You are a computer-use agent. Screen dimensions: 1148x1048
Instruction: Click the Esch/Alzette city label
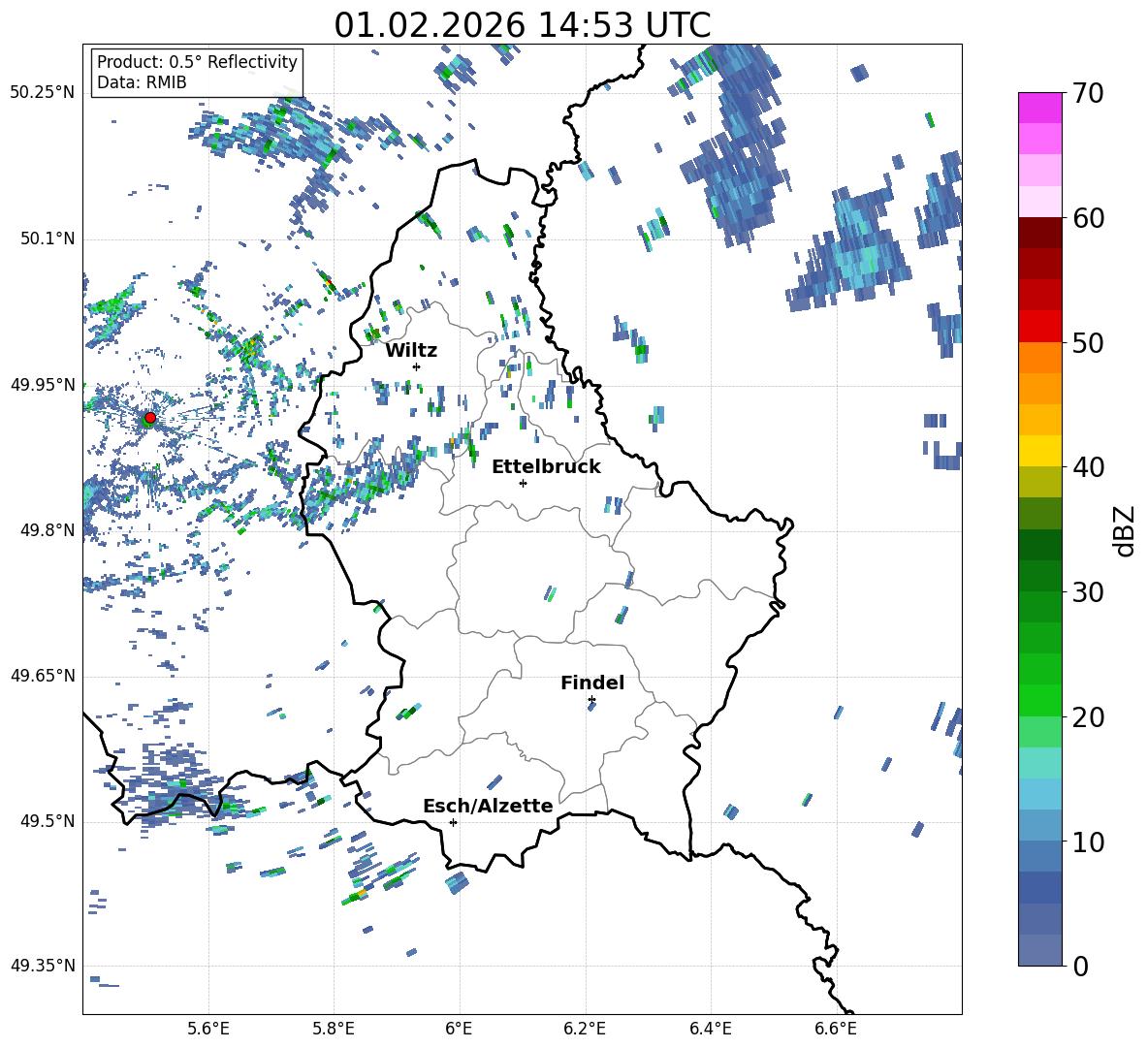(x=488, y=806)
